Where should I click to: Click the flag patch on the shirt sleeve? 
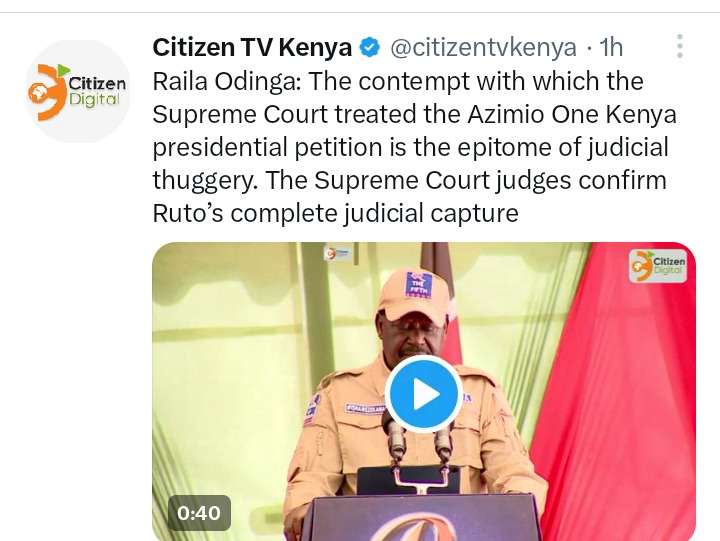[x=313, y=409]
